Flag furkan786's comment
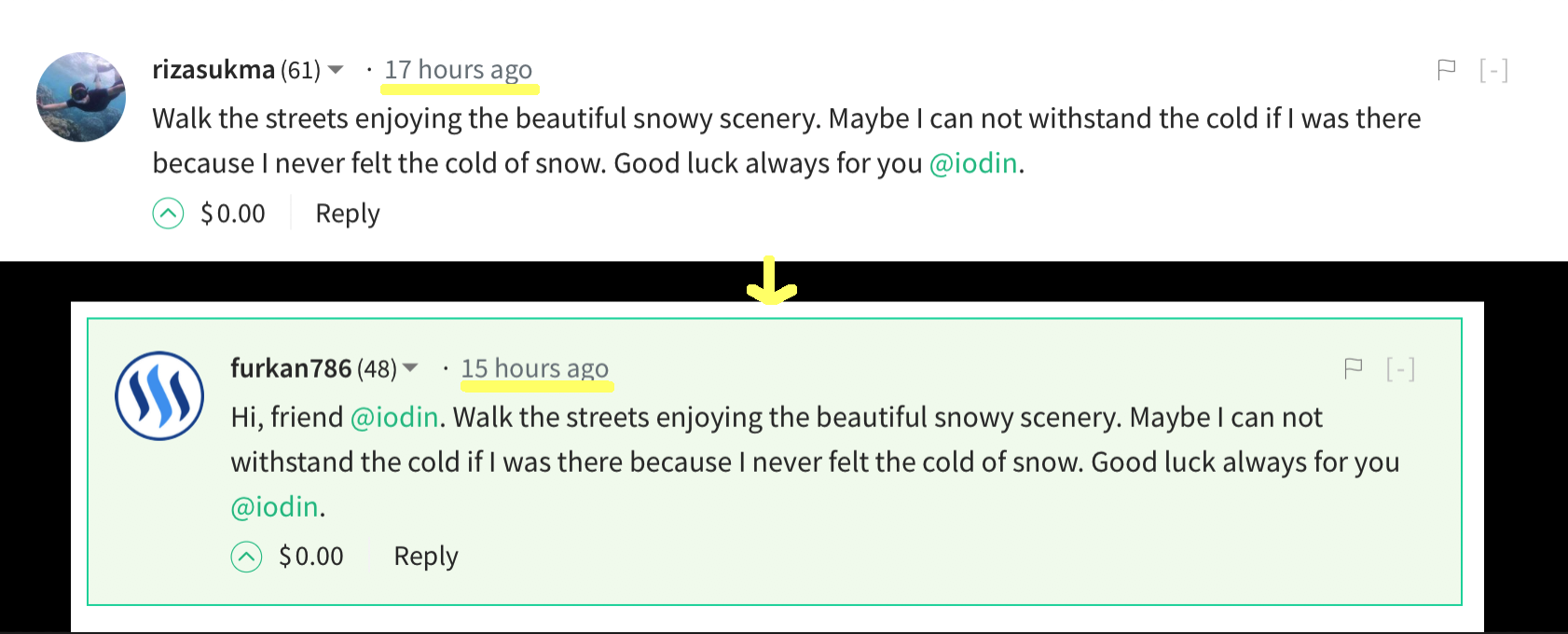1568x634 pixels. (x=1354, y=369)
